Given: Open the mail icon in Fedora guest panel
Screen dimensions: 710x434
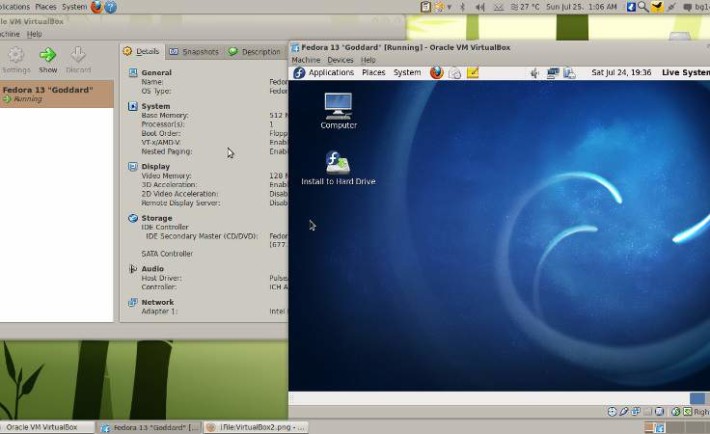Looking at the screenshot, I should pyautogui.click(x=455, y=72).
